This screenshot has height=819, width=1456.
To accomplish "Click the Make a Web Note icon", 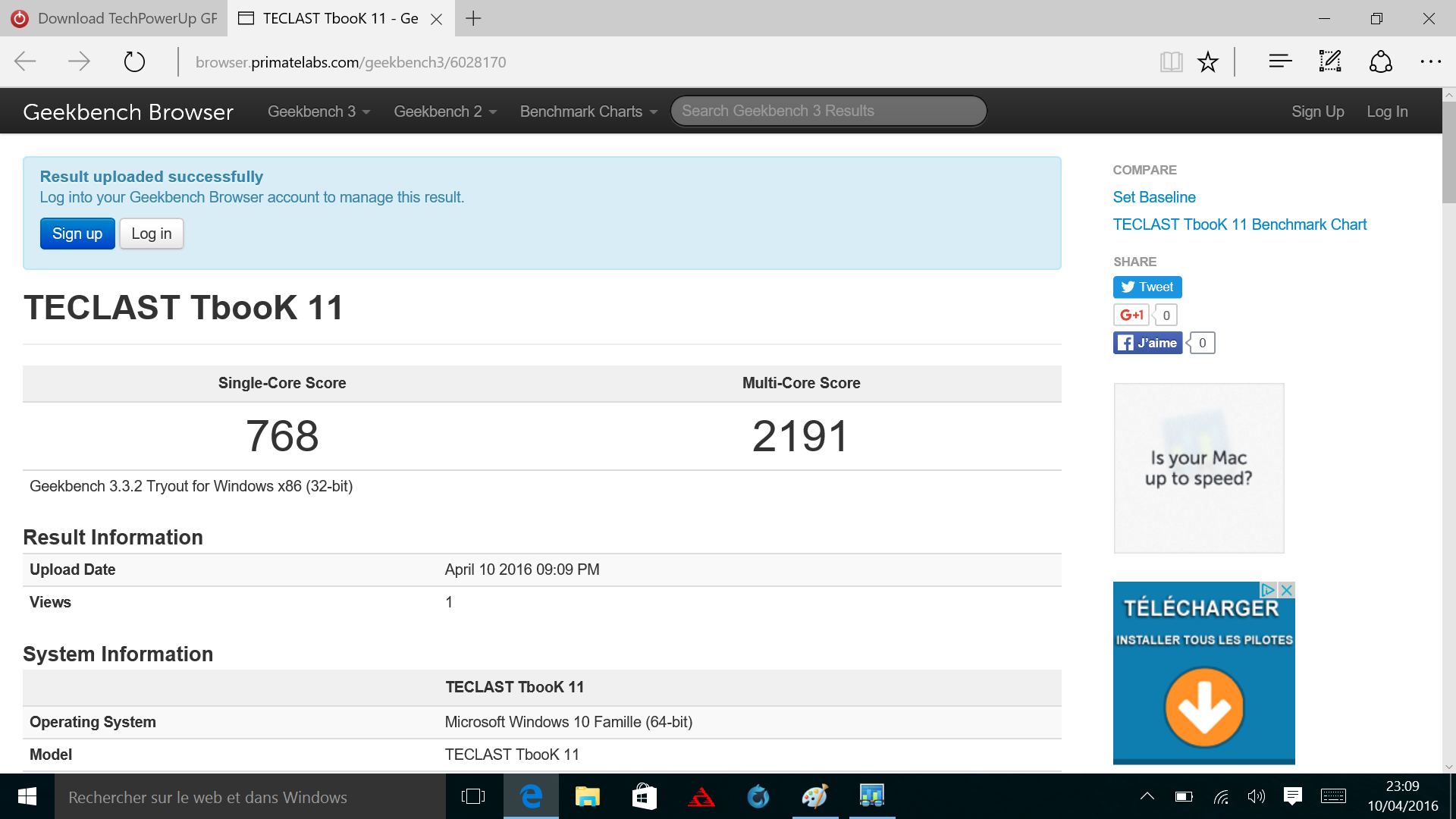I will [x=1330, y=61].
